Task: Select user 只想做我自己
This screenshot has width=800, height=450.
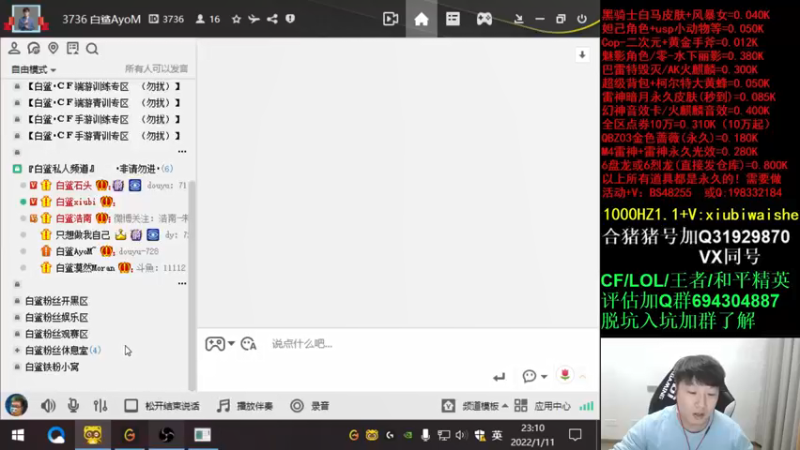Action: point(82,235)
